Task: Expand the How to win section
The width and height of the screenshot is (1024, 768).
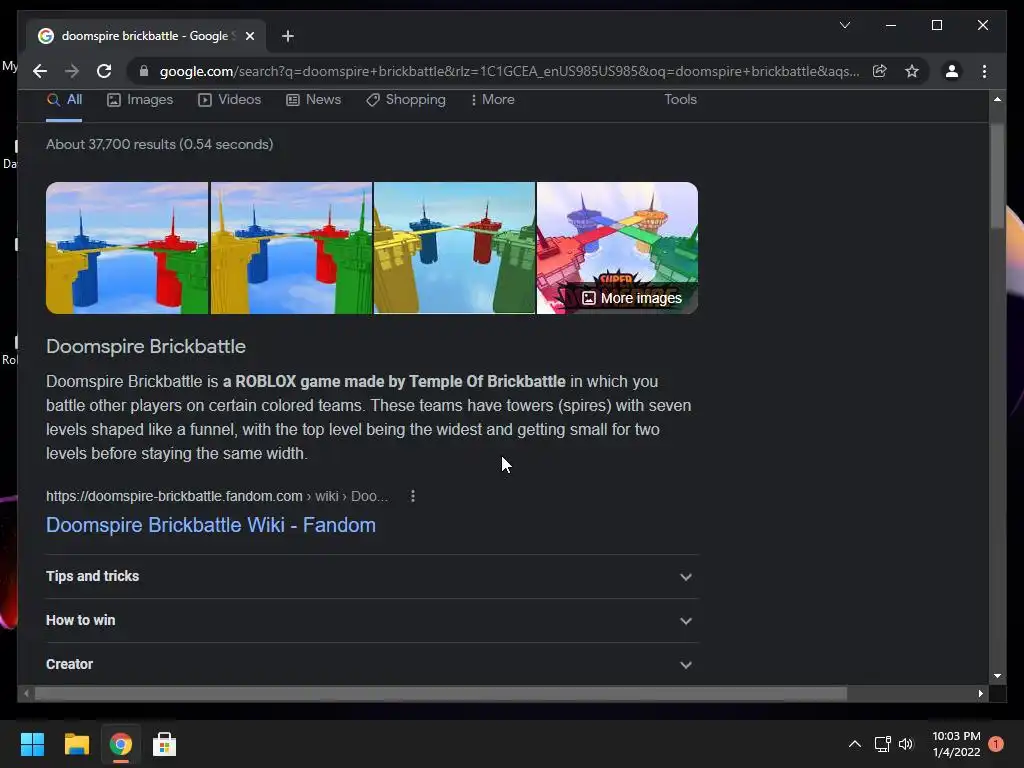Action: (372, 620)
